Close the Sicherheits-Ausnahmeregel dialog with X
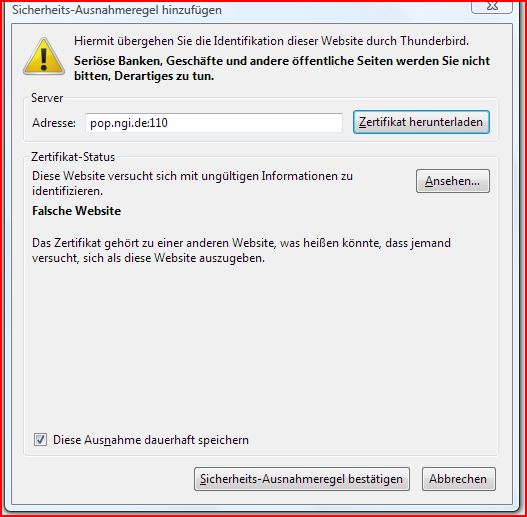 492,6
